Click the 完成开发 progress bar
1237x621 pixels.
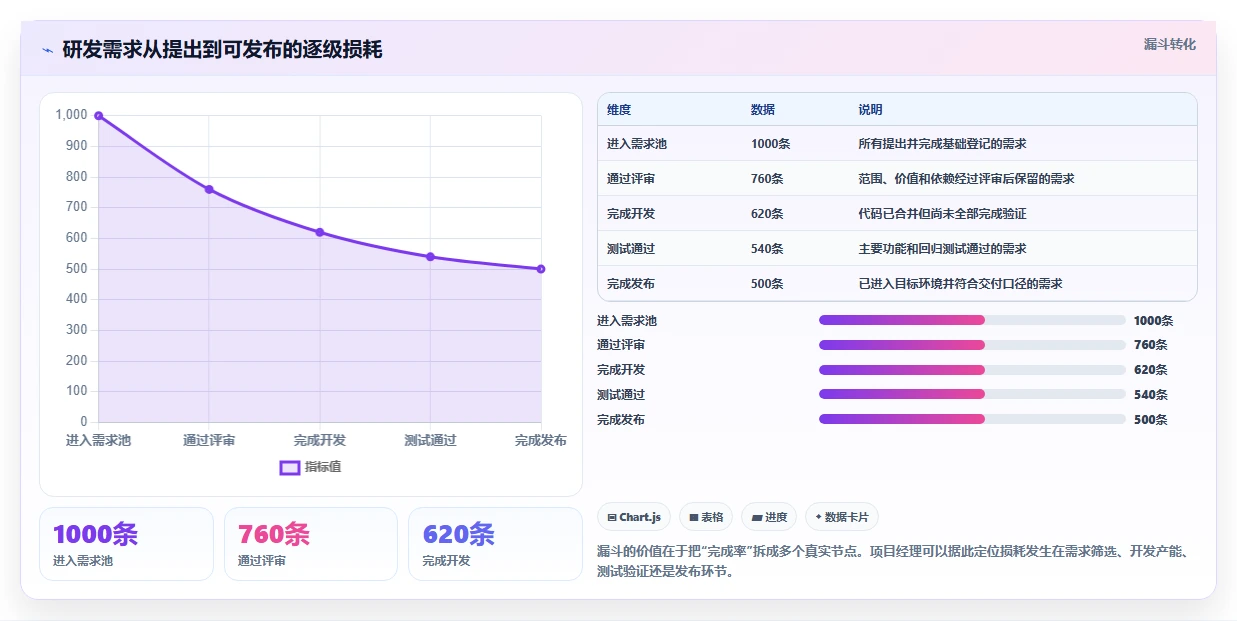coord(972,370)
